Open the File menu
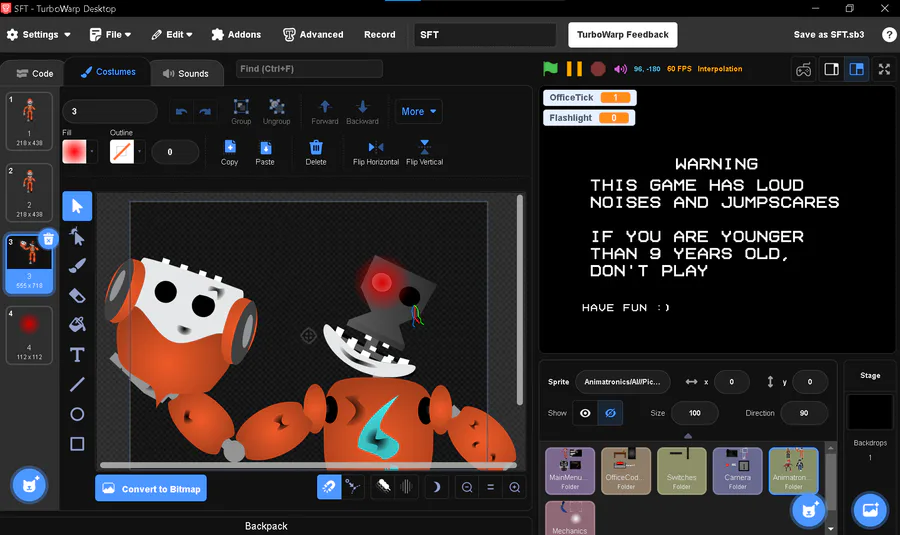Viewport: 900px width, 535px height. click(110, 34)
